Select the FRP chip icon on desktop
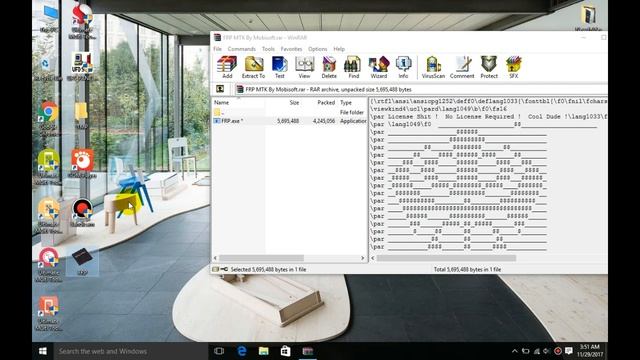 click(x=82, y=262)
